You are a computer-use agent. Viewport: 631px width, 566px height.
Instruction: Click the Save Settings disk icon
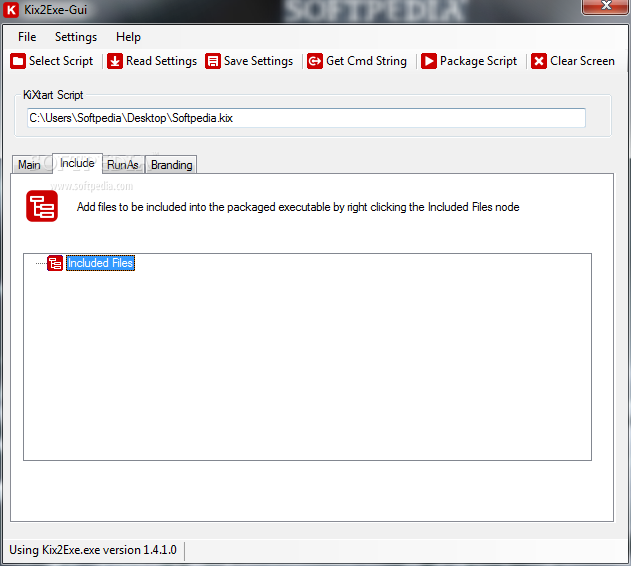click(x=213, y=61)
